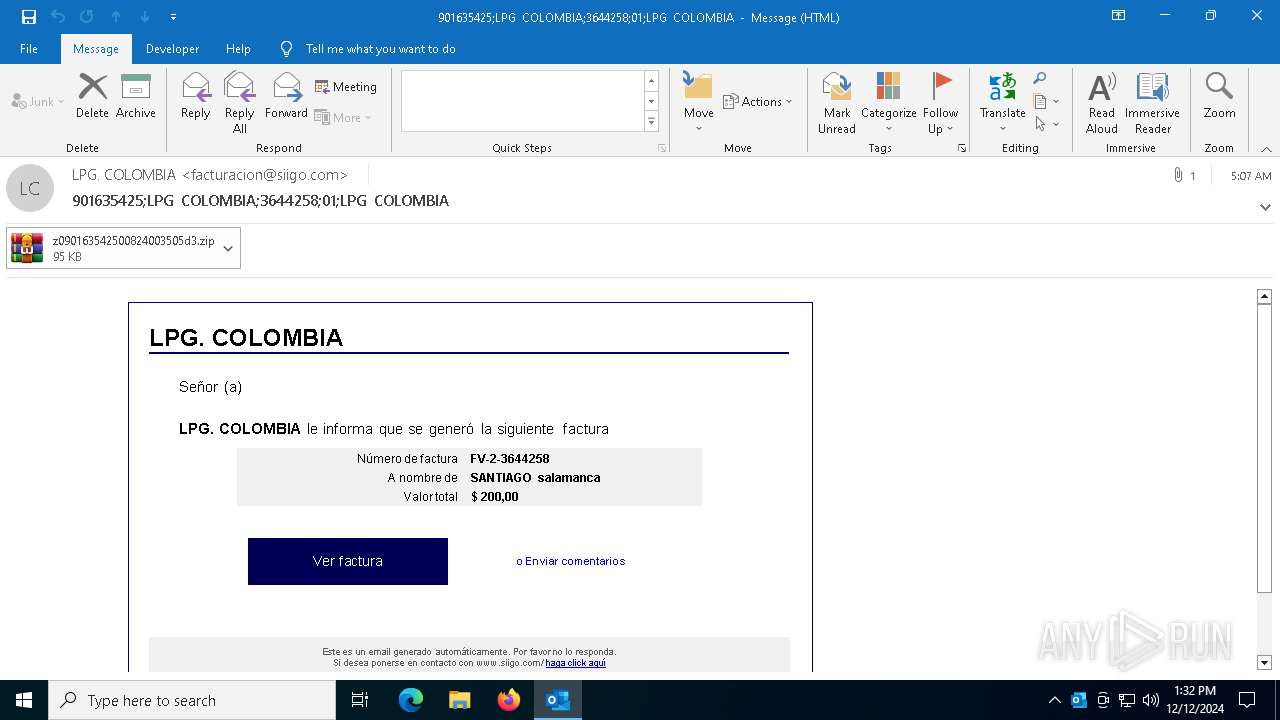Open Customize Quick Access Toolbar dropdown

pyautogui.click(x=173, y=17)
